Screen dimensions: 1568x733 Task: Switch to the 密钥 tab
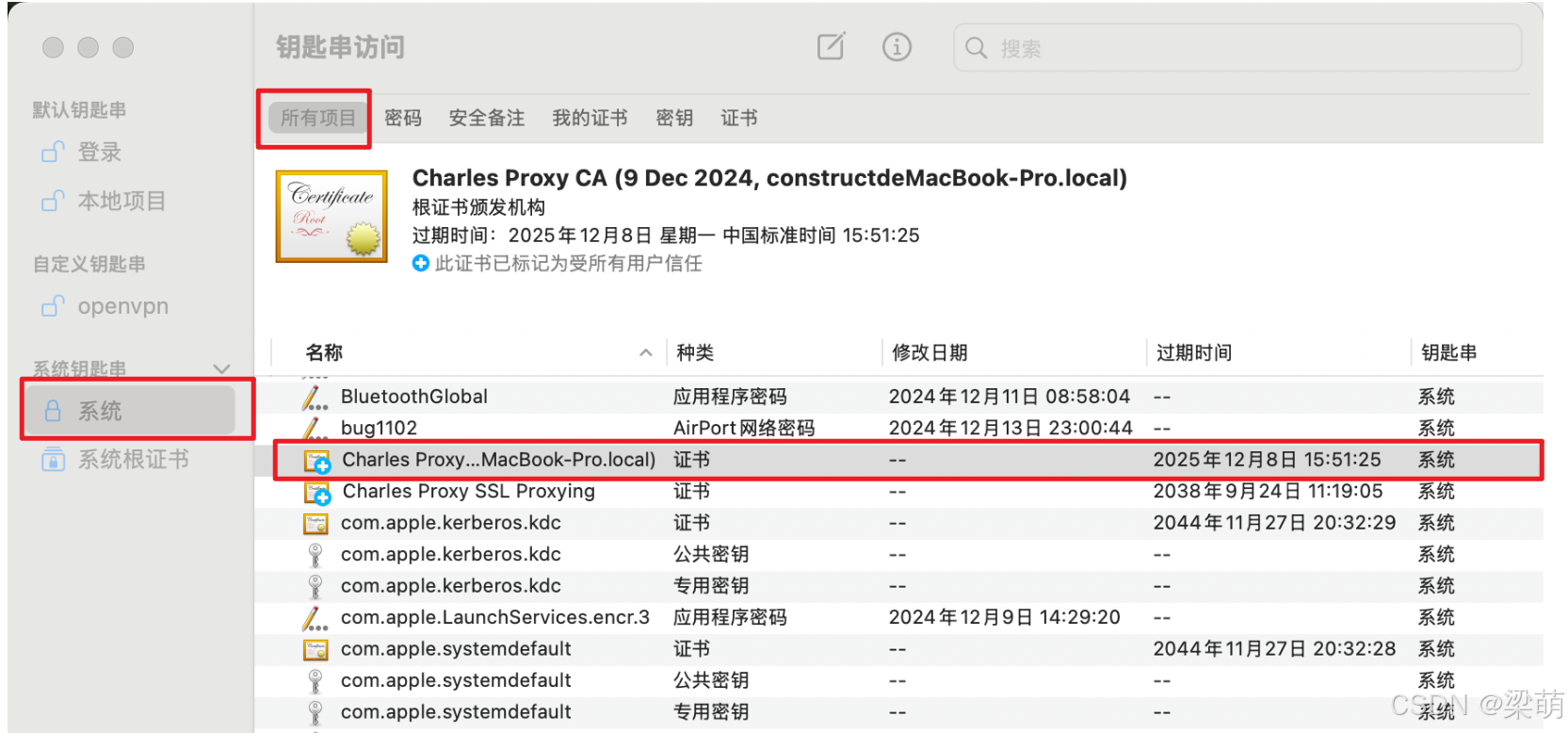click(674, 118)
